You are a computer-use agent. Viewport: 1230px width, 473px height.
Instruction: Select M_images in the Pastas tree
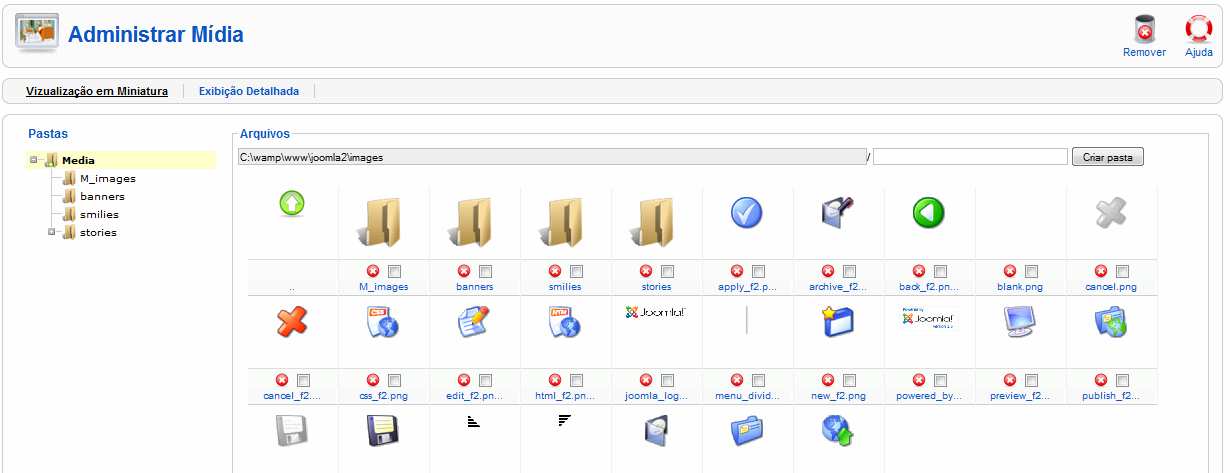point(108,179)
